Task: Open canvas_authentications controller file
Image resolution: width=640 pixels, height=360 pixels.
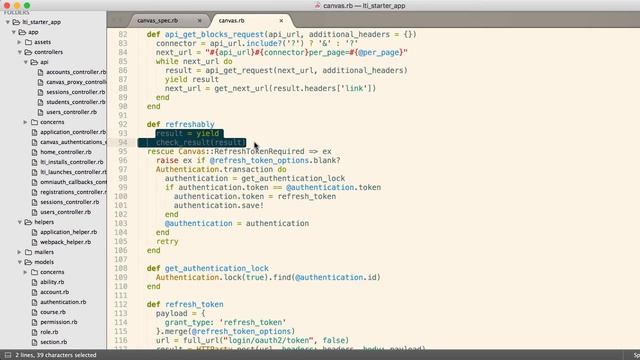Action: tap(73, 142)
